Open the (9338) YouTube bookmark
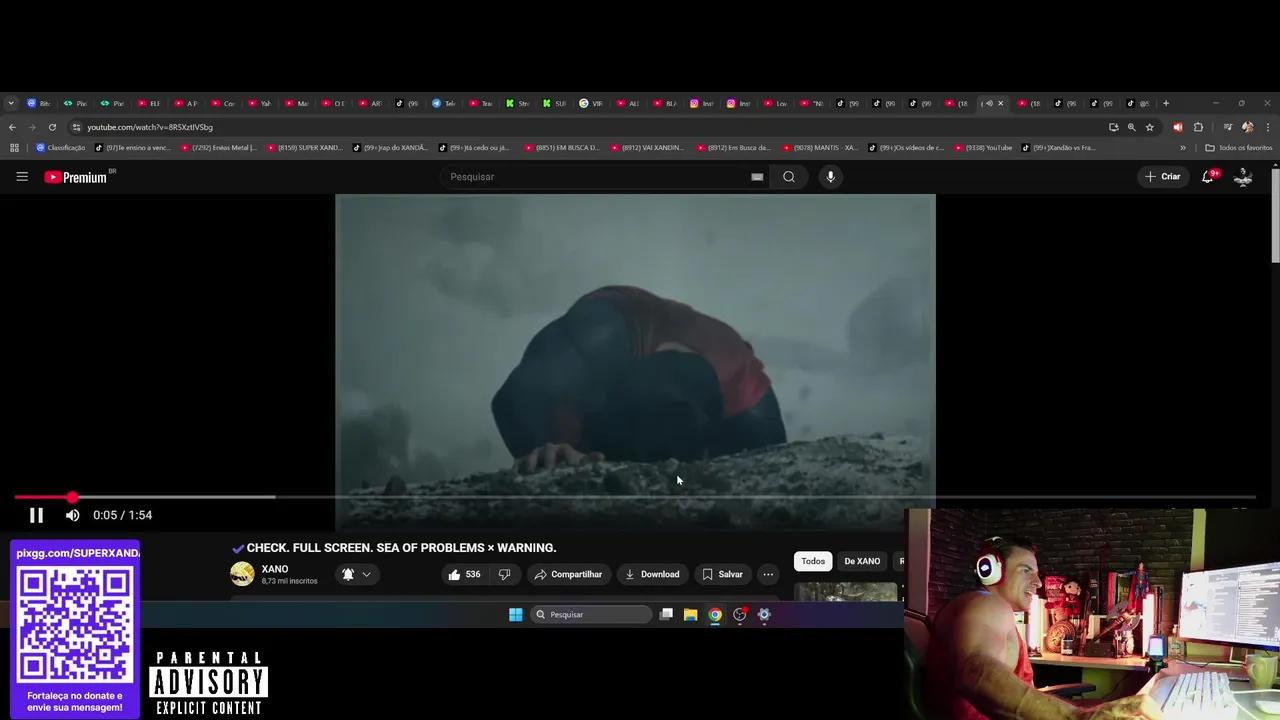 [x=984, y=148]
